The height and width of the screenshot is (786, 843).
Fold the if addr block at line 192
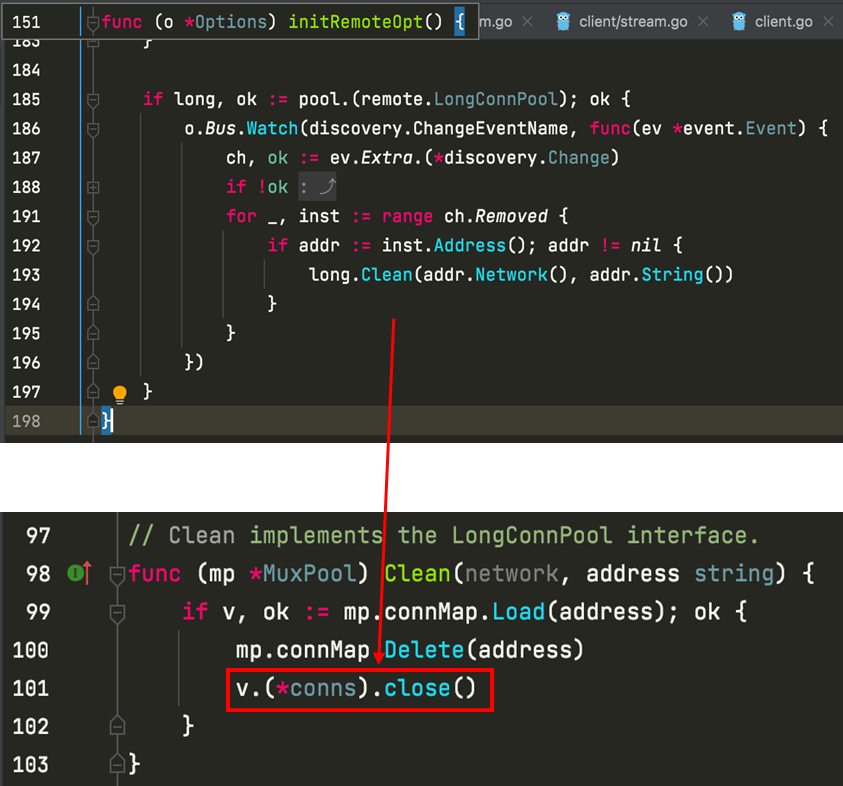click(93, 245)
